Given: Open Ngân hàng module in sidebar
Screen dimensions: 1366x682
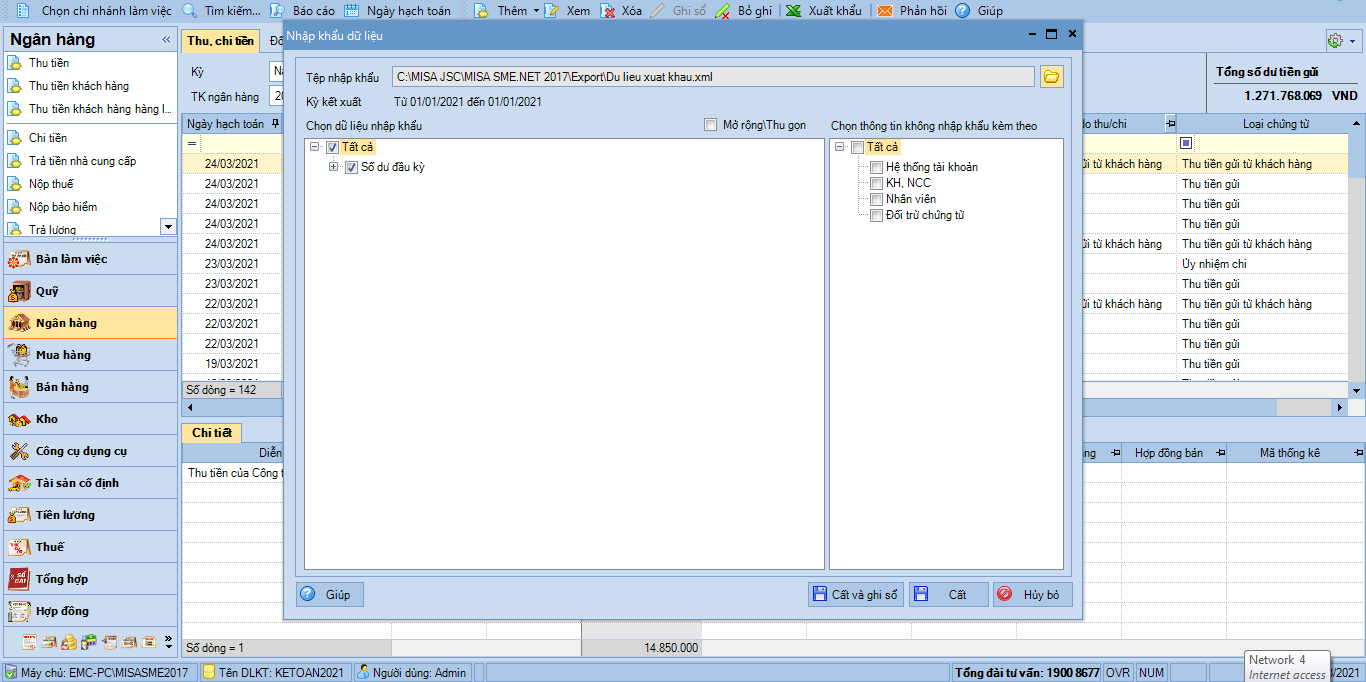Looking at the screenshot, I should pyautogui.click(x=90, y=323).
